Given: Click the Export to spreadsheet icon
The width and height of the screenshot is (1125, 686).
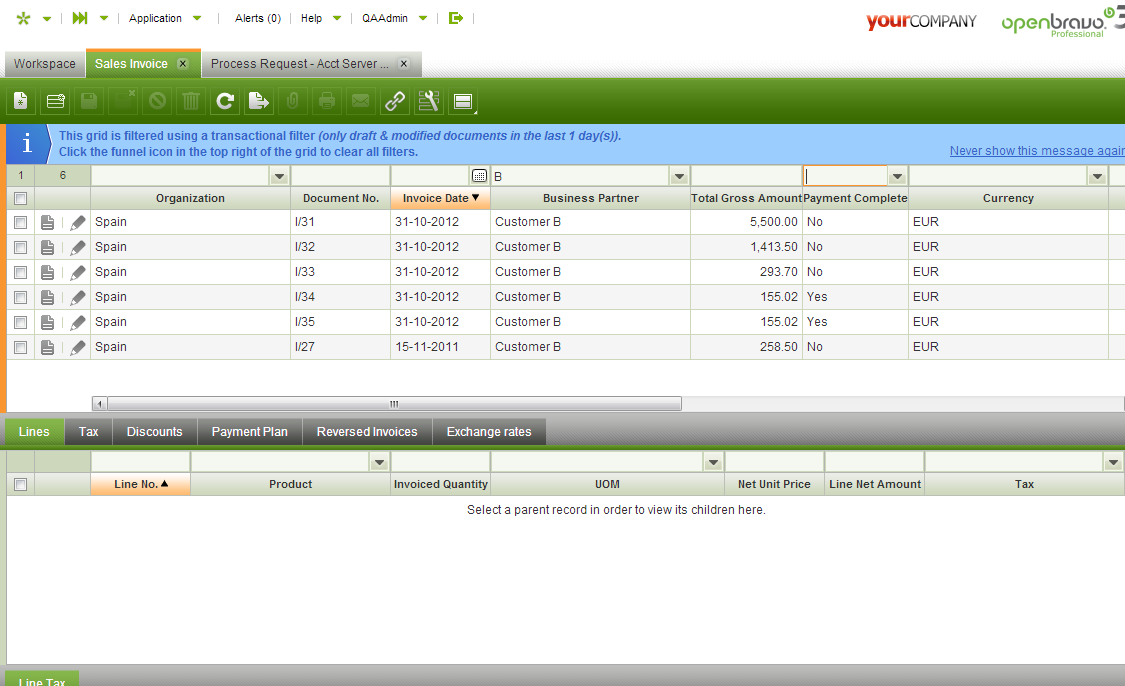Looking at the screenshot, I should (x=259, y=101).
